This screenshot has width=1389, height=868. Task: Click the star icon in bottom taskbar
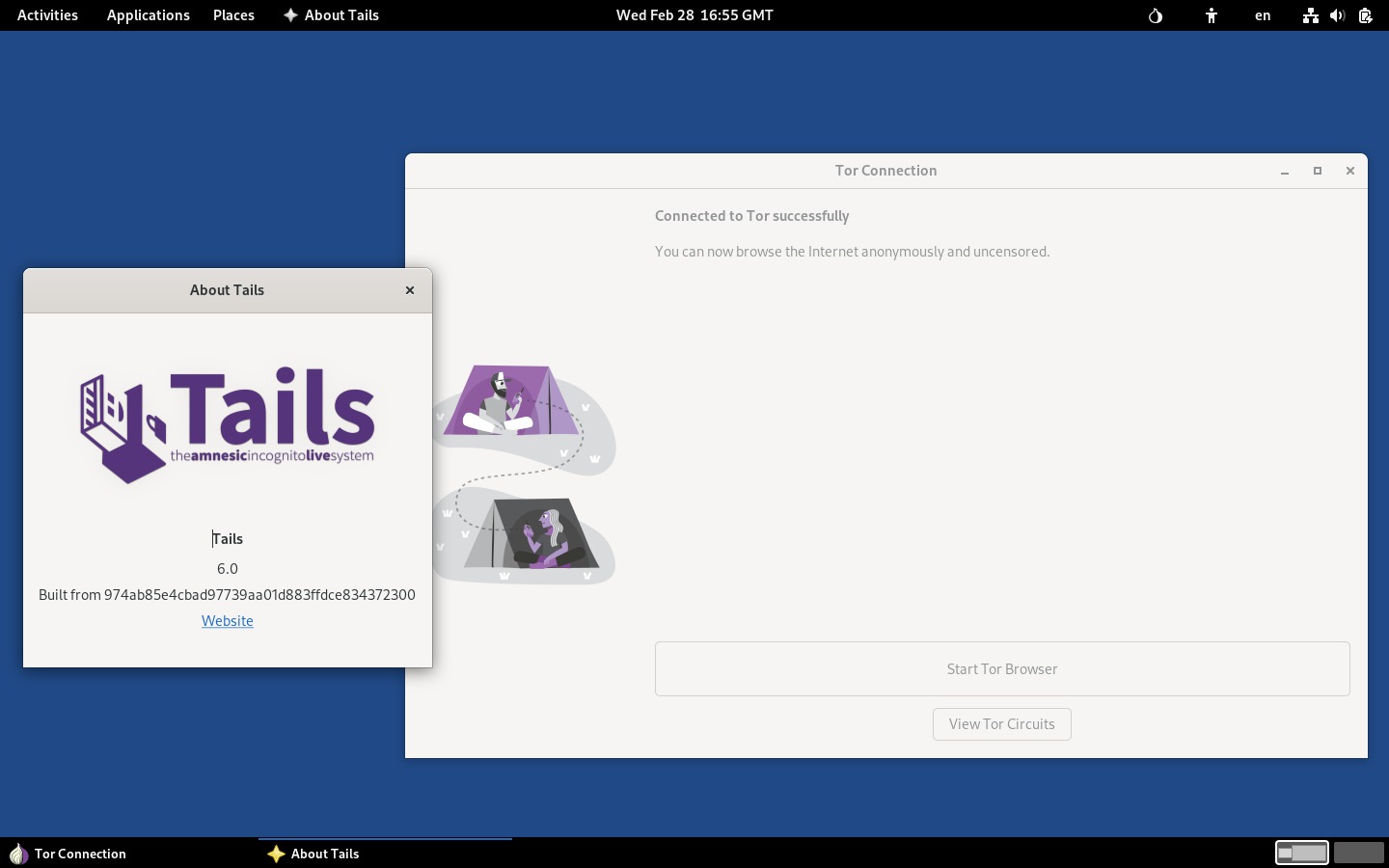click(276, 854)
